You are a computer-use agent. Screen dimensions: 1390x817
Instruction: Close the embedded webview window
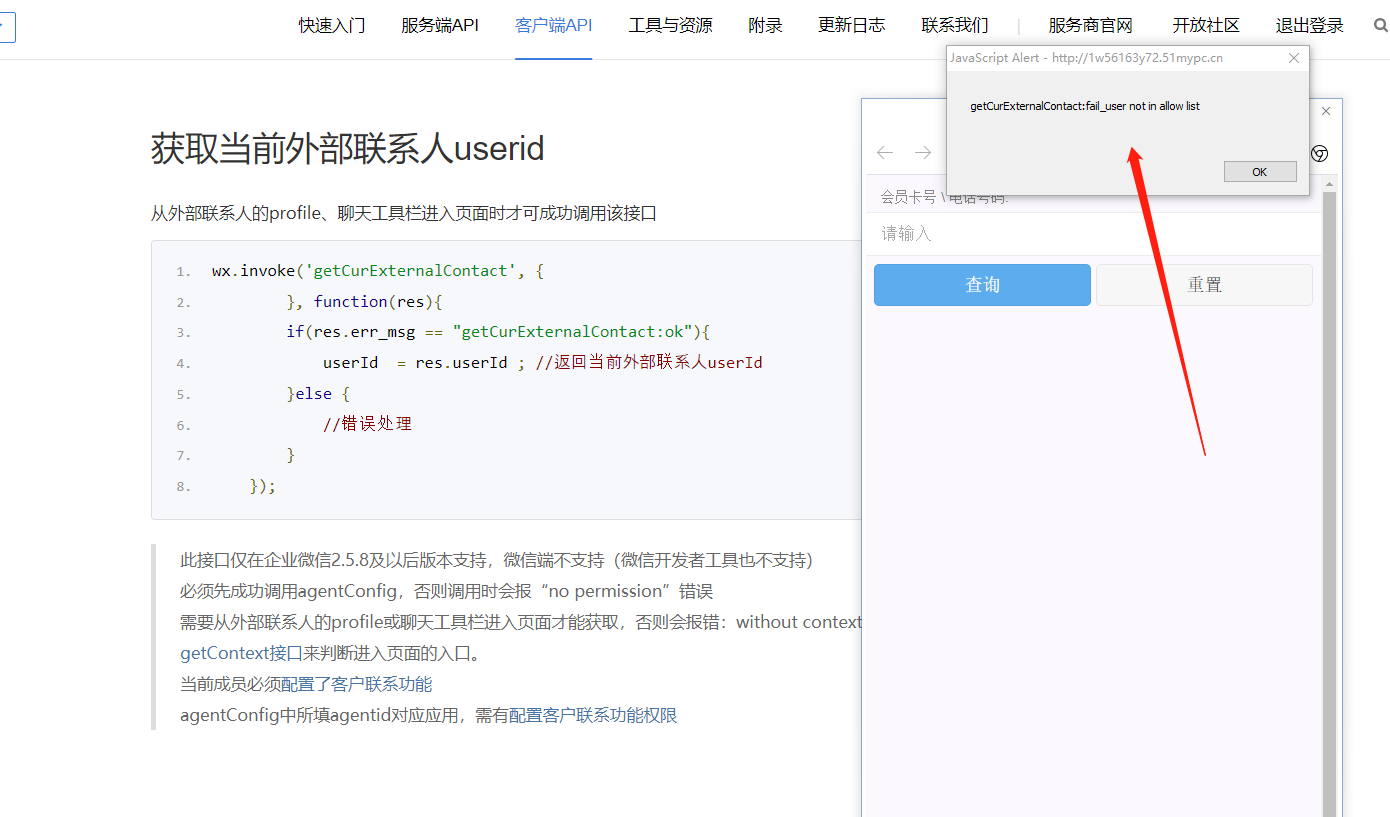pos(1326,111)
